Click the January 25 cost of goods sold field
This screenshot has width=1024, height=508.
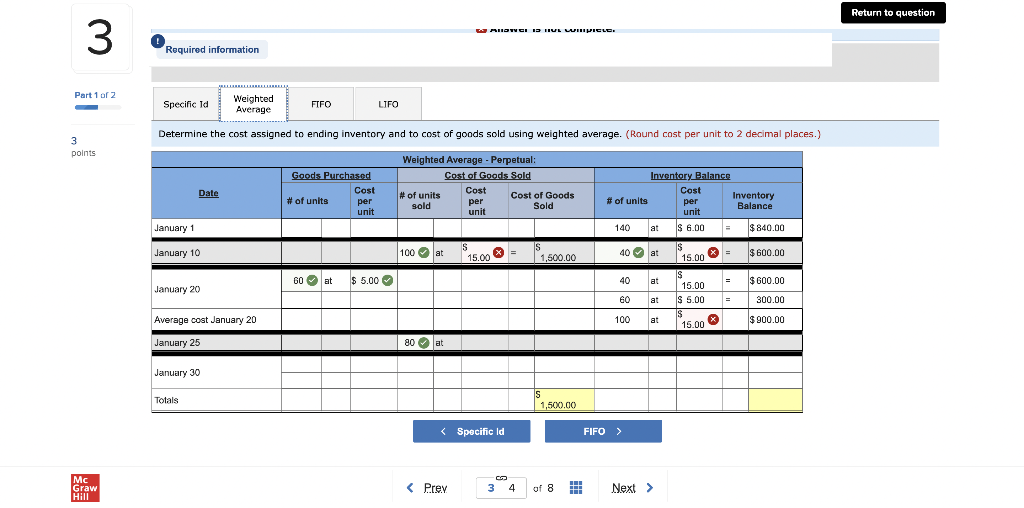click(x=564, y=342)
